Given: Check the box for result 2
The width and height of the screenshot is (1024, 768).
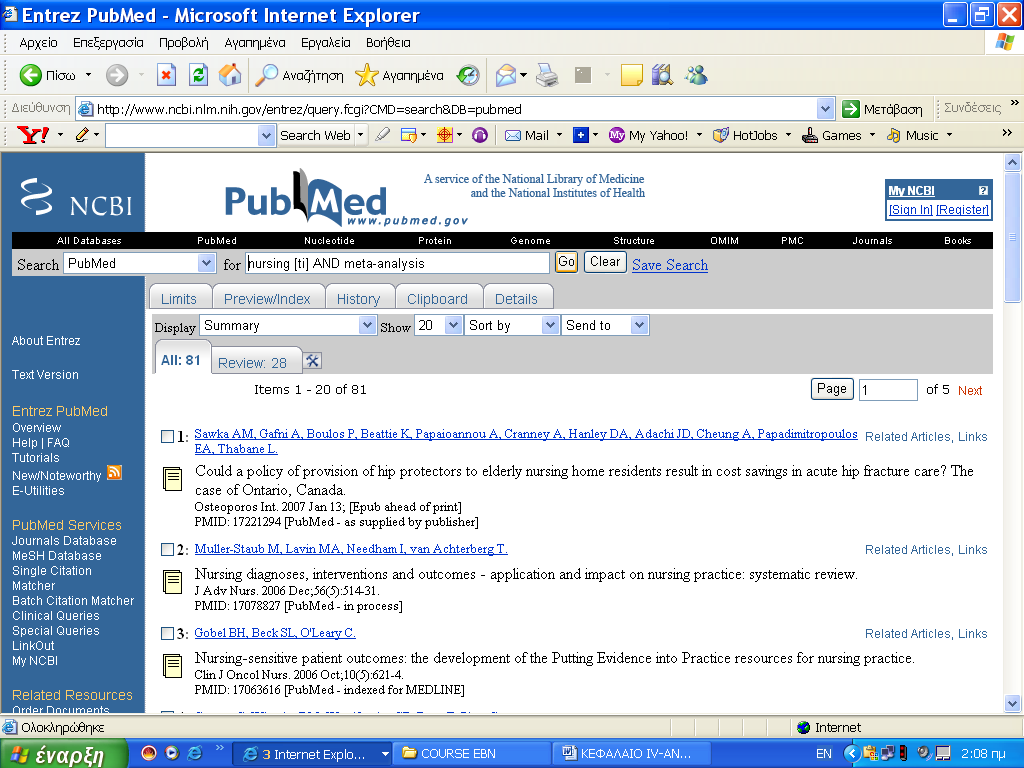Looking at the screenshot, I should click(168, 549).
